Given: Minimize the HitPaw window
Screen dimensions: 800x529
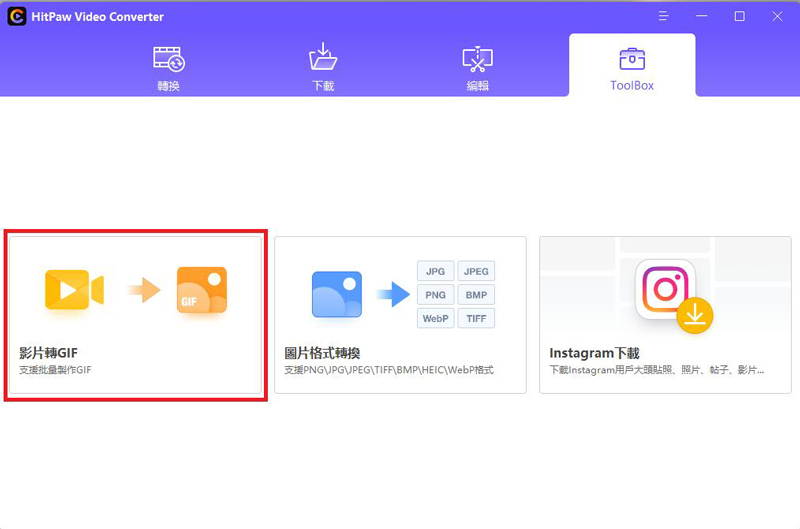Looking at the screenshot, I should (702, 16).
